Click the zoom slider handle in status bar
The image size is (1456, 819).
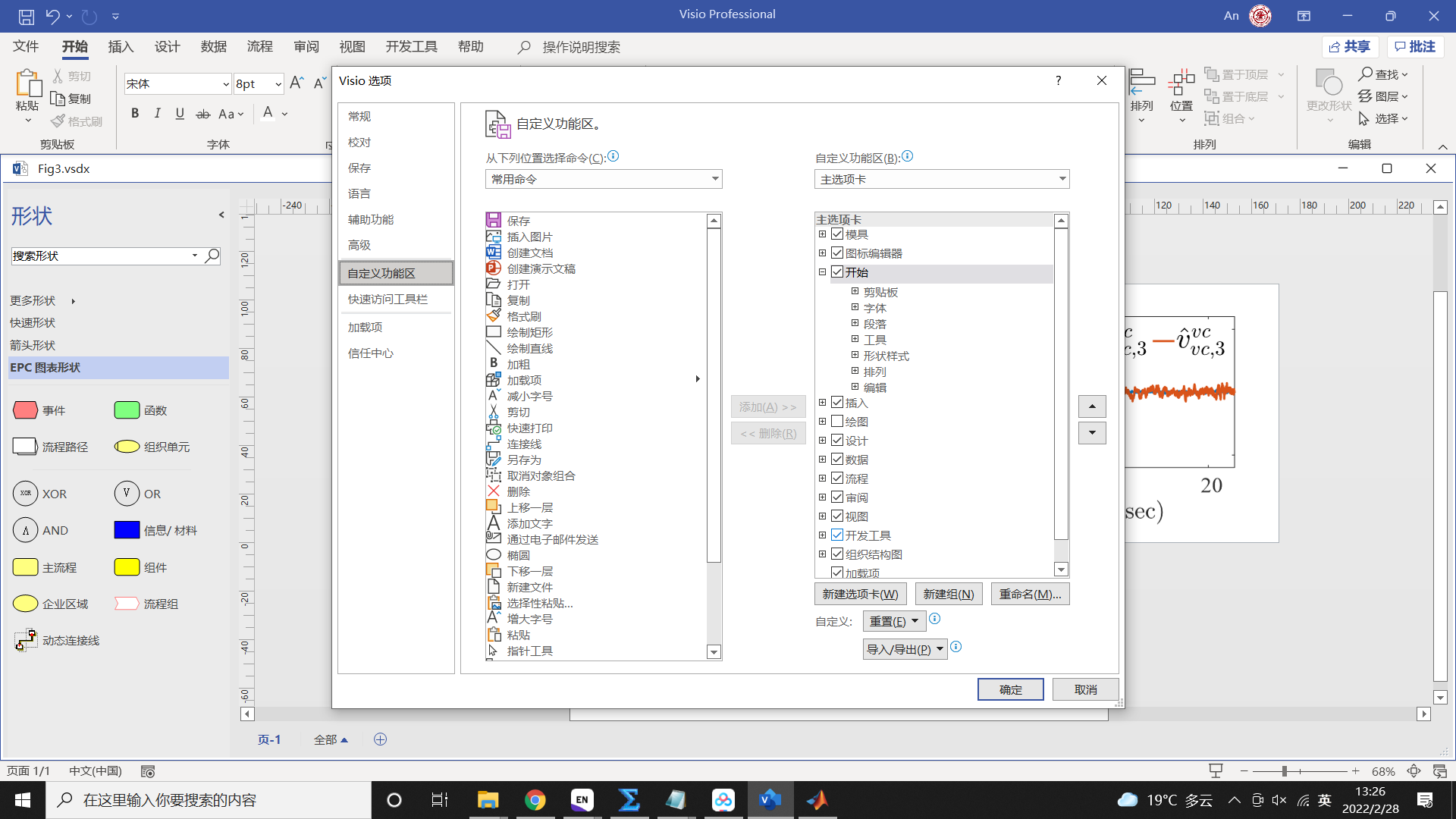1285,771
